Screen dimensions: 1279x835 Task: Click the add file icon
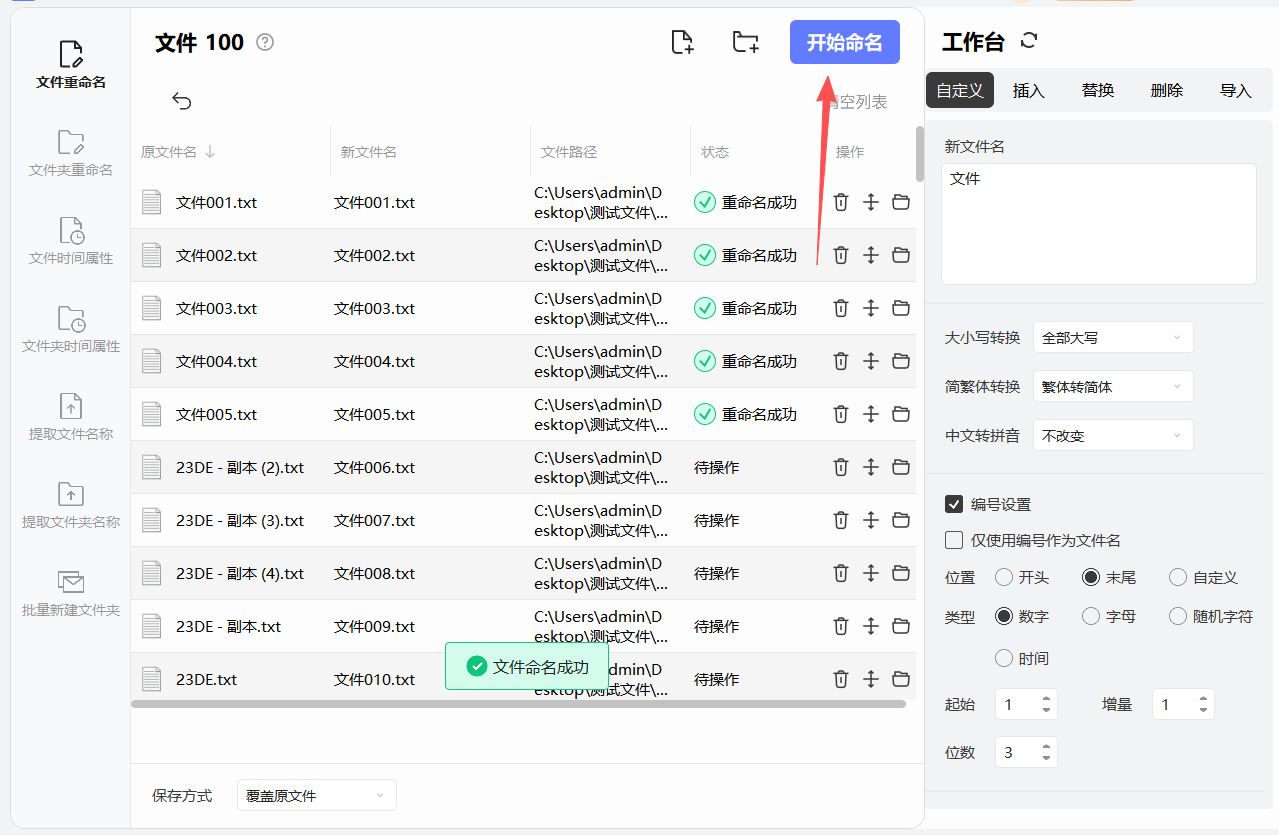[x=682, y=42]
